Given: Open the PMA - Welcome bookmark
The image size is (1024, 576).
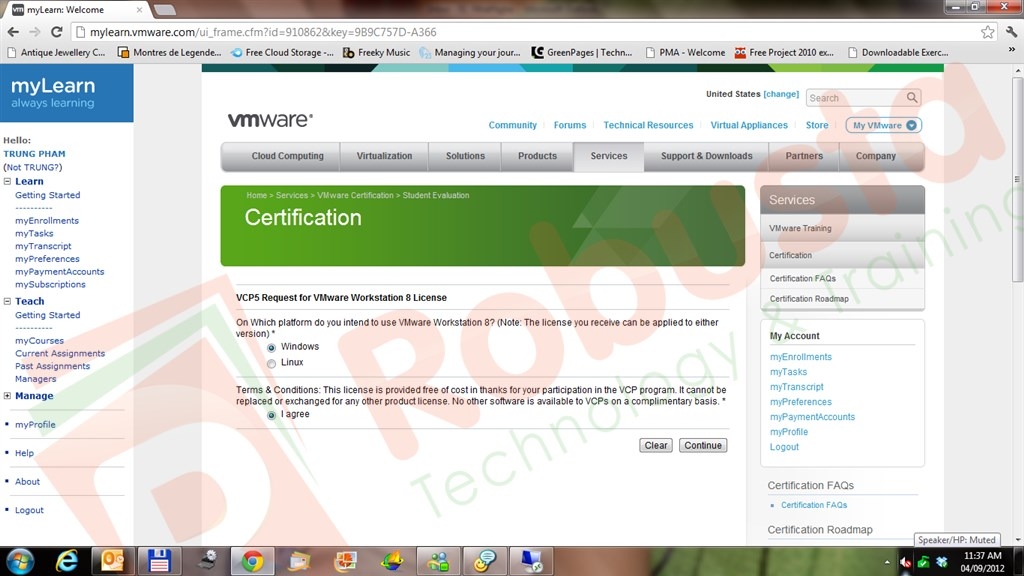Looking at the screenshot, I should point(685,52).
